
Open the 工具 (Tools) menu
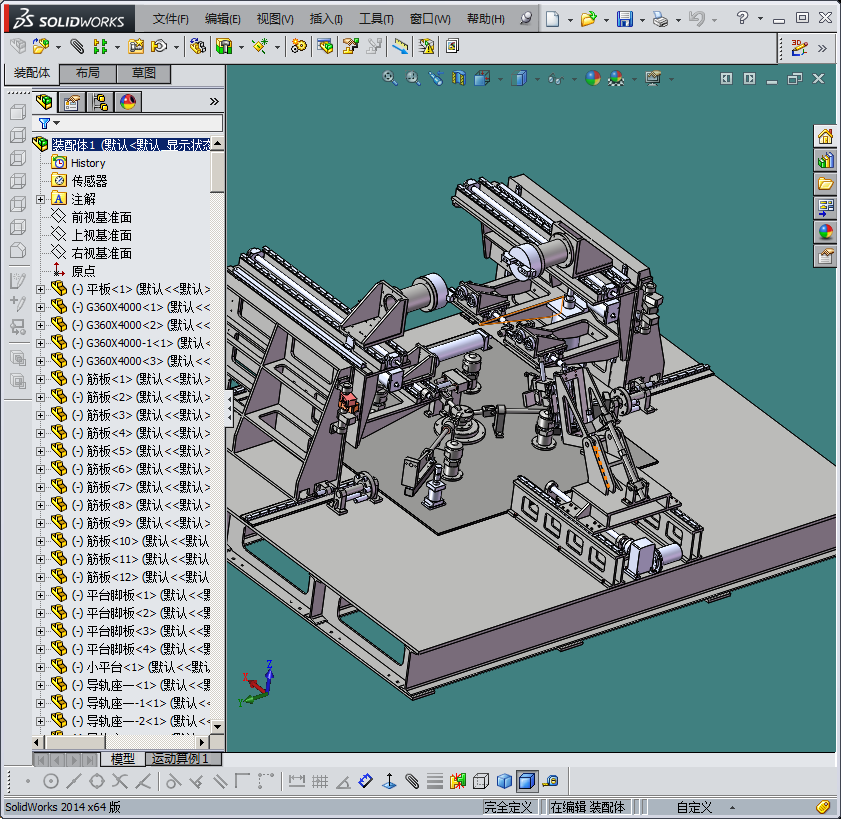pyautogui.click(x=376, y=19)
